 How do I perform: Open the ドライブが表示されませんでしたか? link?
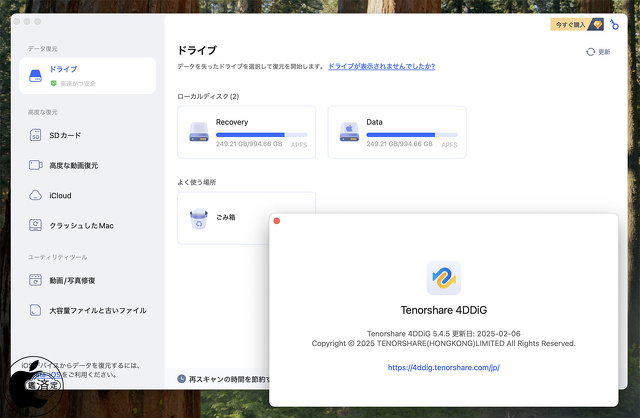(382, 66)
